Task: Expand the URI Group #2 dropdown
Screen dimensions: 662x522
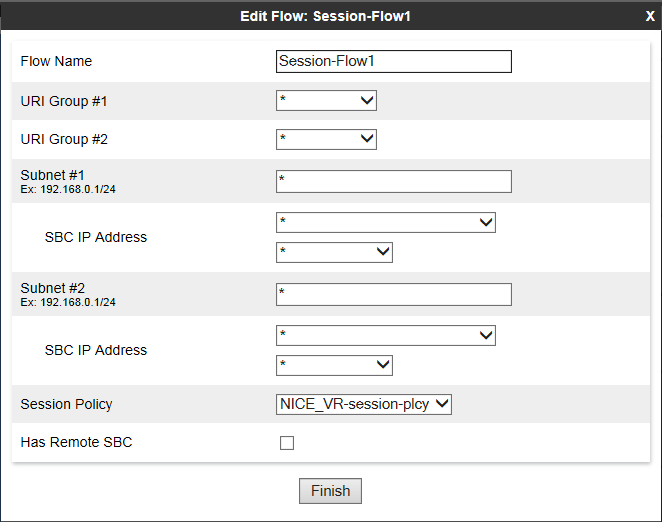Action: tap(326, 139)
